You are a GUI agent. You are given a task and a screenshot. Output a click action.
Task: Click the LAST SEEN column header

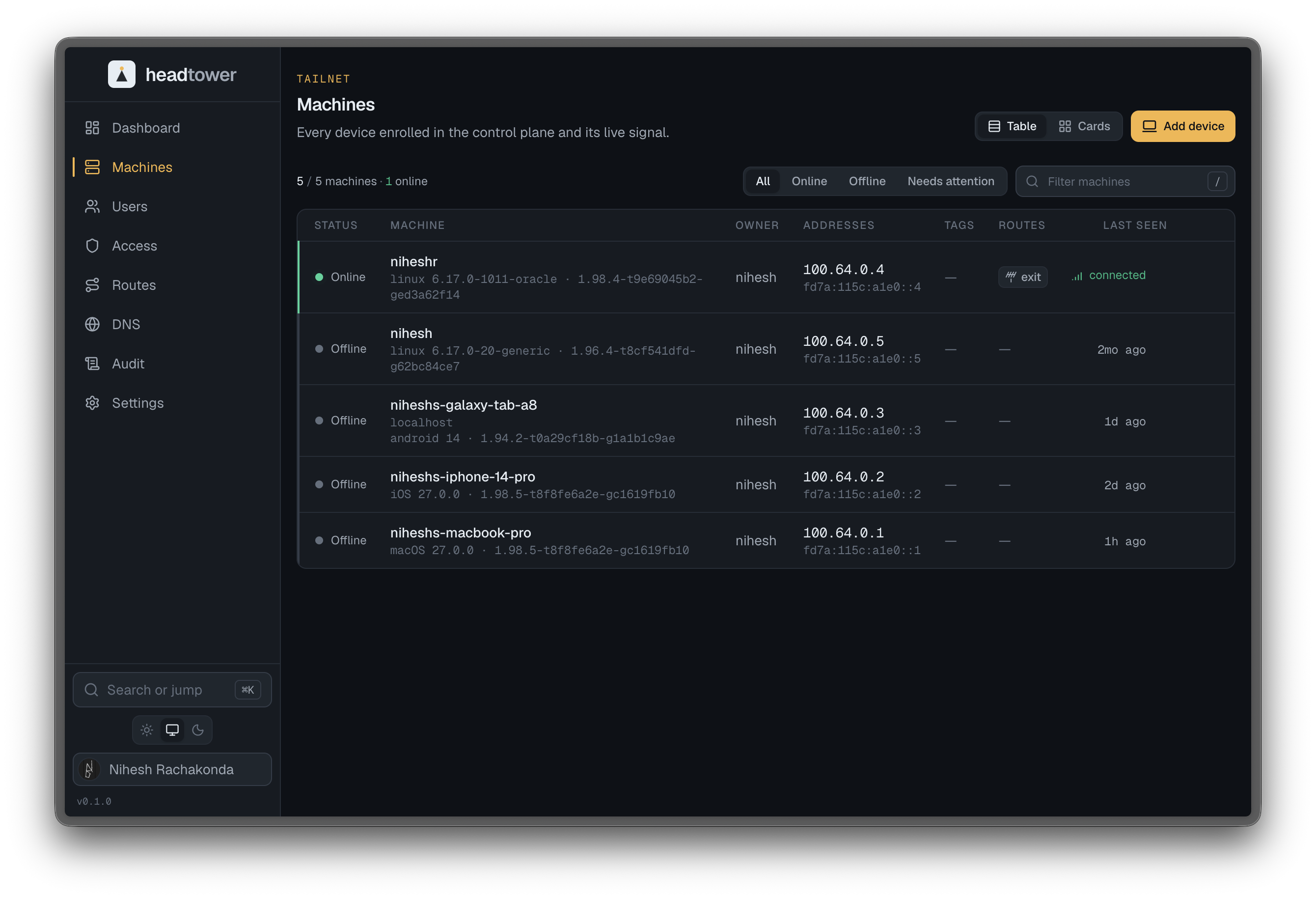coord(1135,225)
